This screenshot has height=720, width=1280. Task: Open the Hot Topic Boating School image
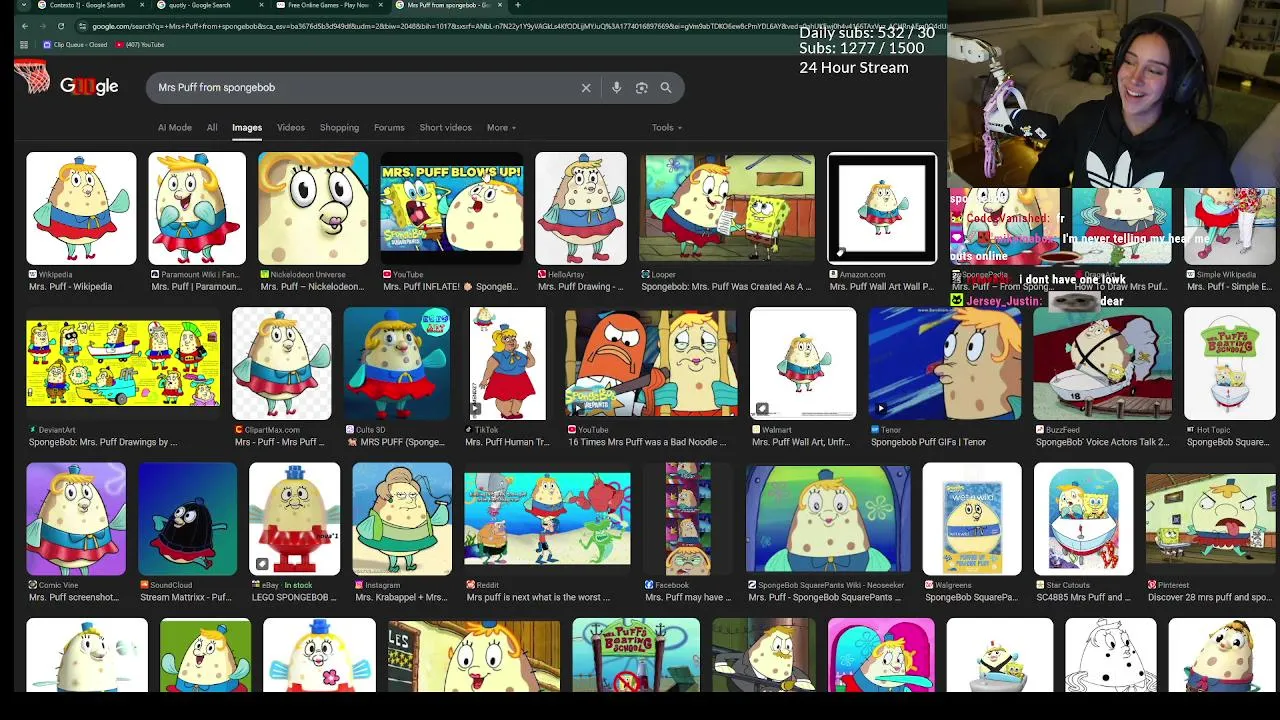tap(1229, 363)
